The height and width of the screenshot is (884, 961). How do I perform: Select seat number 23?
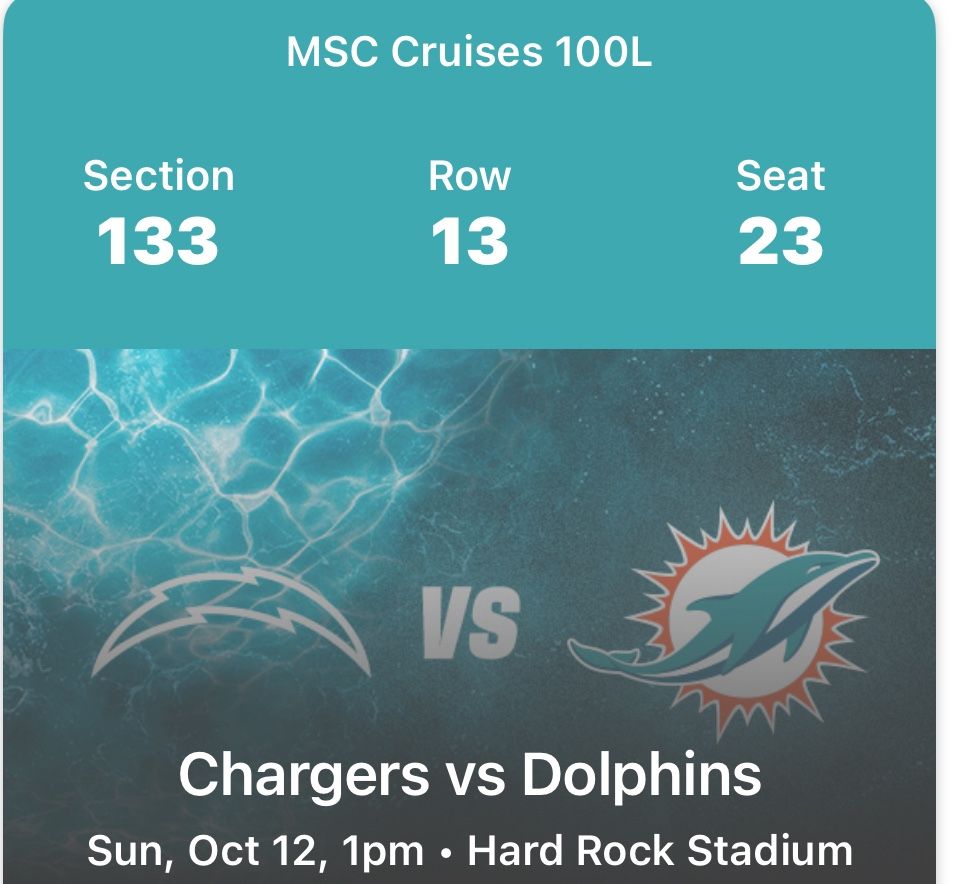[780, 242]
